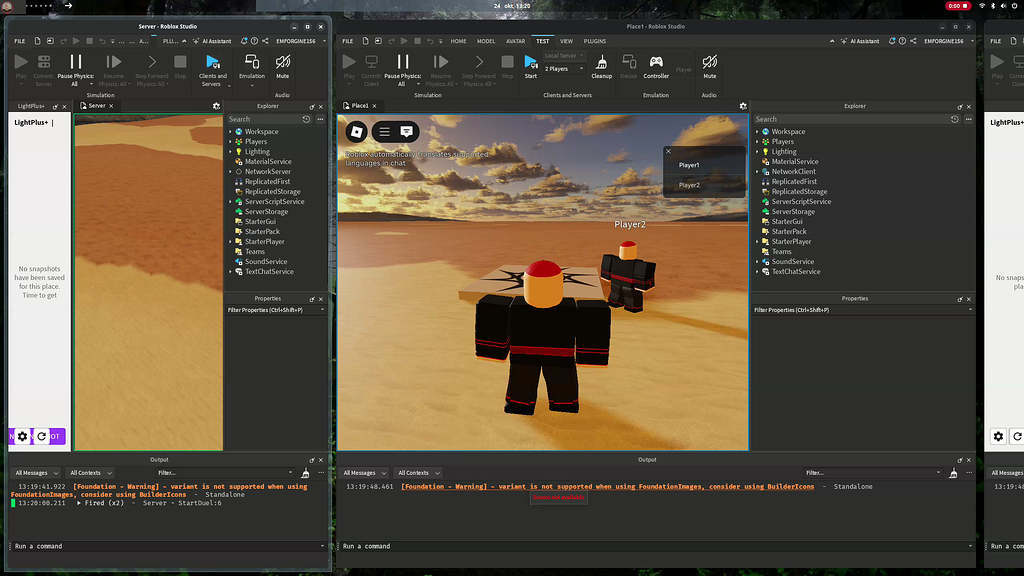Open the chat icon in game viewport
Screen dimensions: 1024x576
[x=405, y=131]
